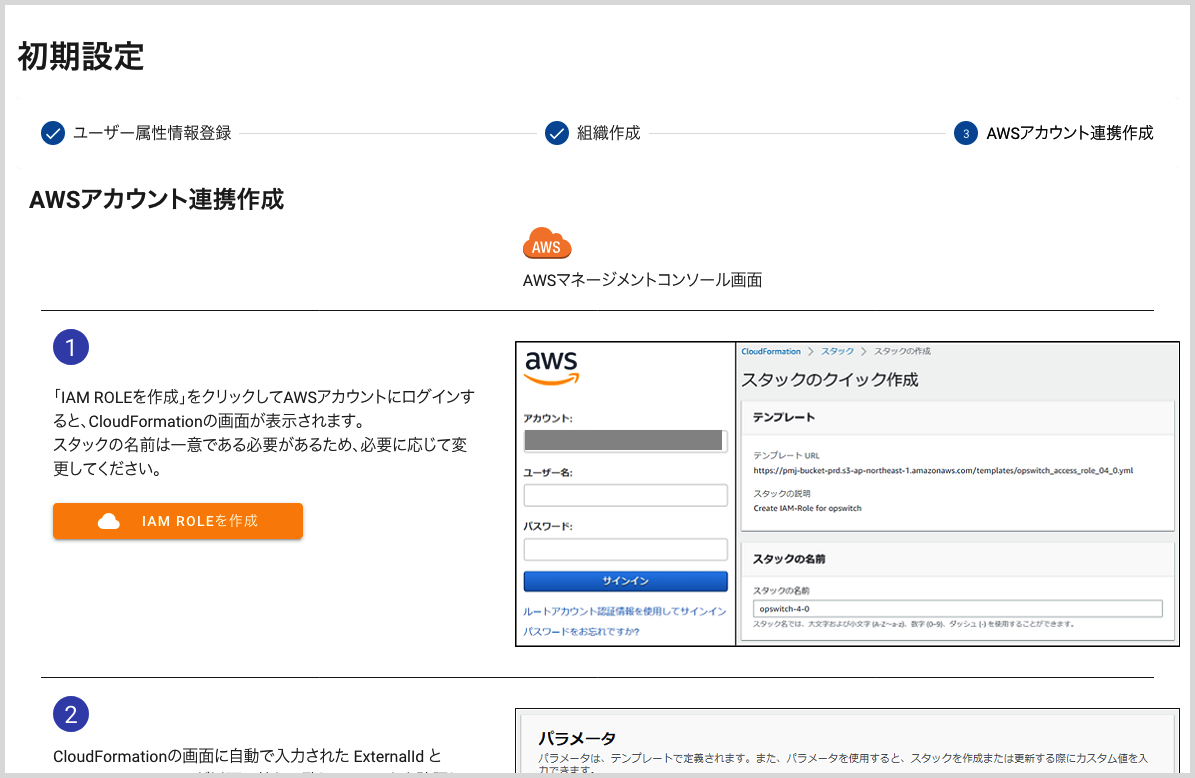Click the IAM ROLEを作成 orange button
The width and height of the screenshot is (1195, 778).
point(177,521)
